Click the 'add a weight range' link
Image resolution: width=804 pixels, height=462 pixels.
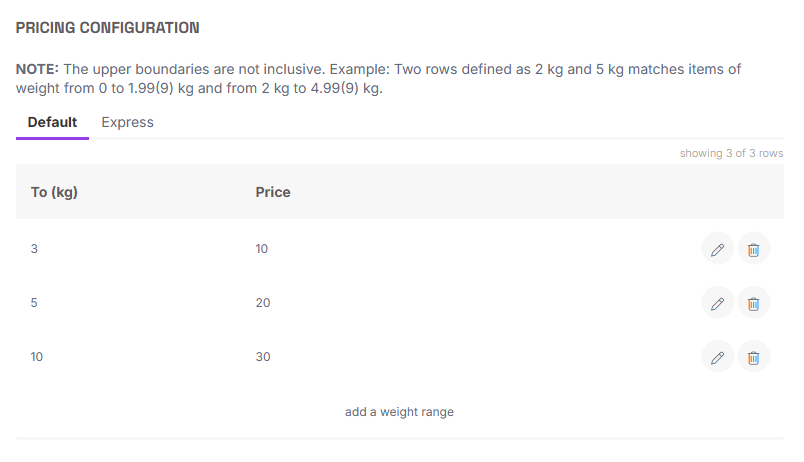point(399,412)
